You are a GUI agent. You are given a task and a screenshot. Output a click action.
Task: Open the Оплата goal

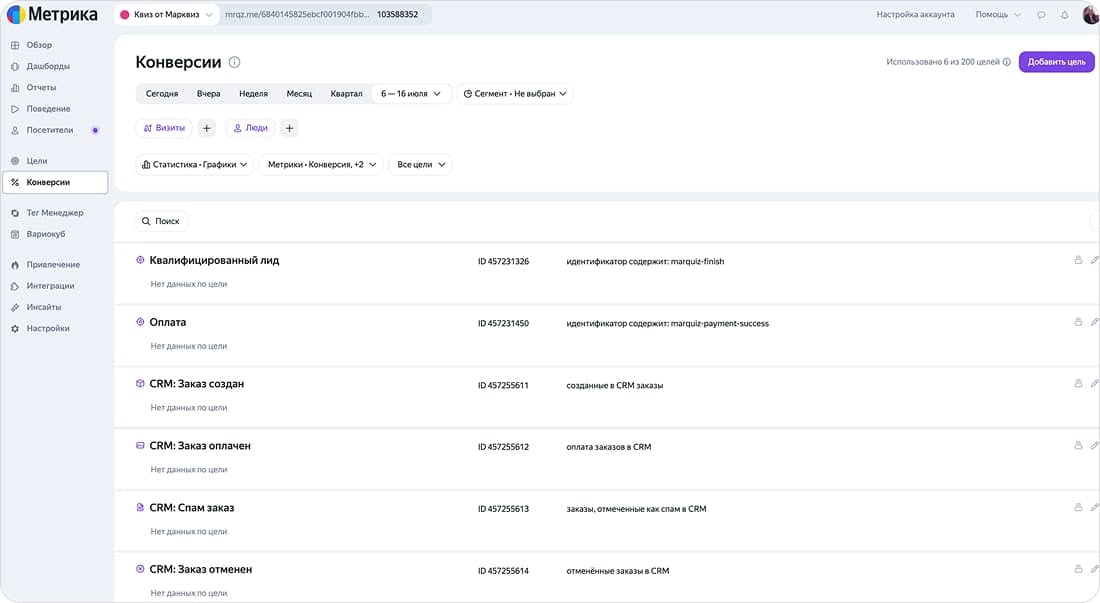168,322
